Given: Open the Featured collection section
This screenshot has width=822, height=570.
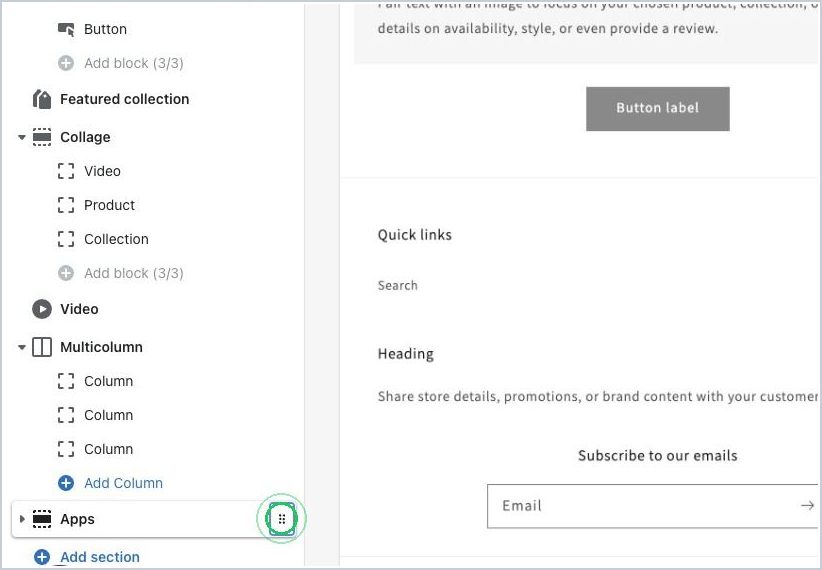Looking at the screenshot, I should (125, 99).
